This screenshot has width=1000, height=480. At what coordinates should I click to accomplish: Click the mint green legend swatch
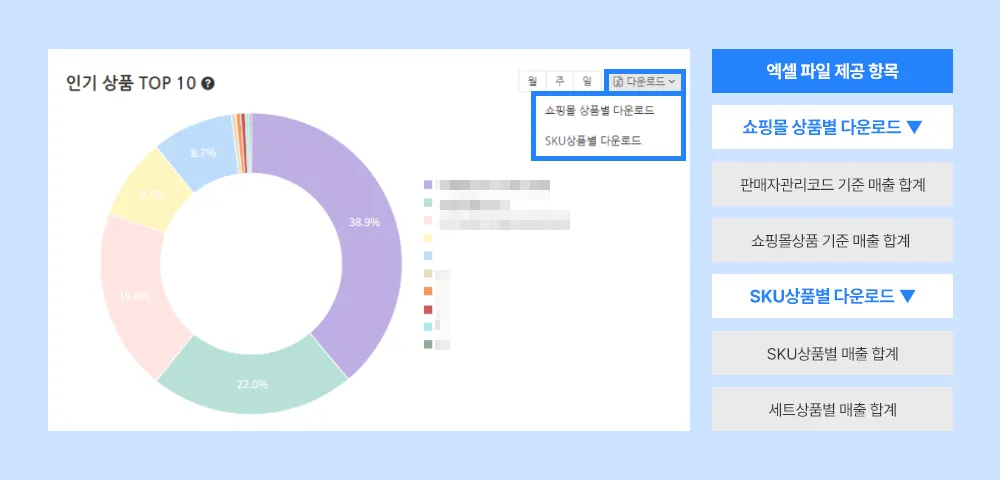428,203
